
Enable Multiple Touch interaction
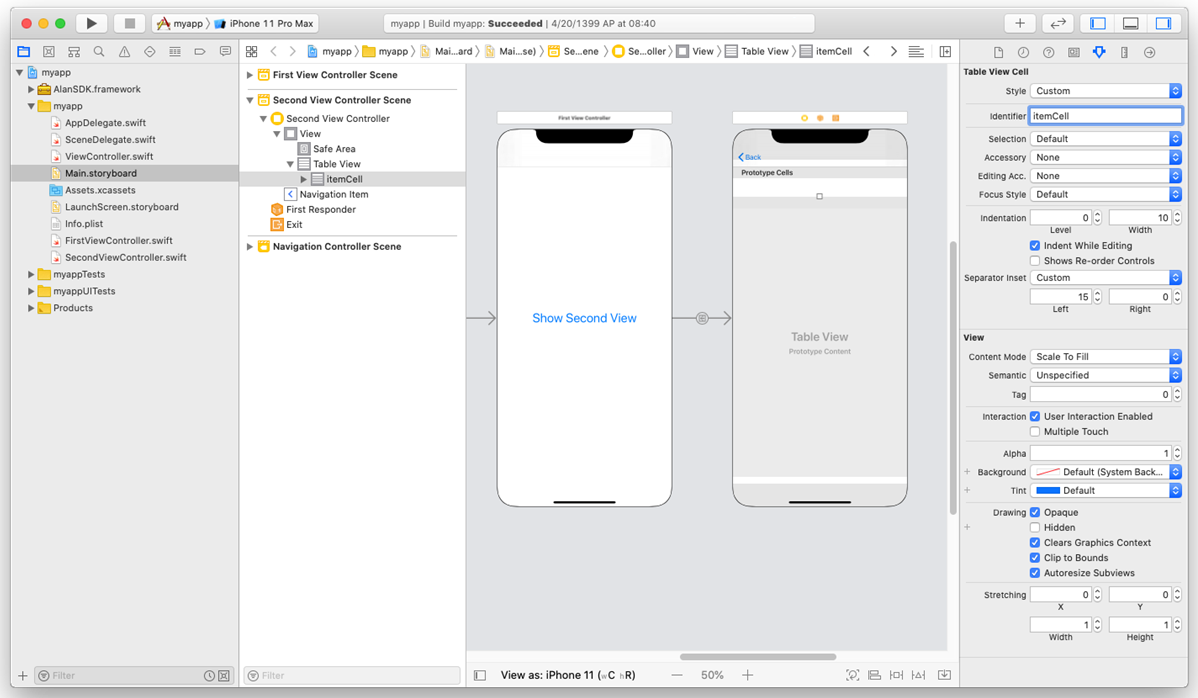tap(1037, 431)
